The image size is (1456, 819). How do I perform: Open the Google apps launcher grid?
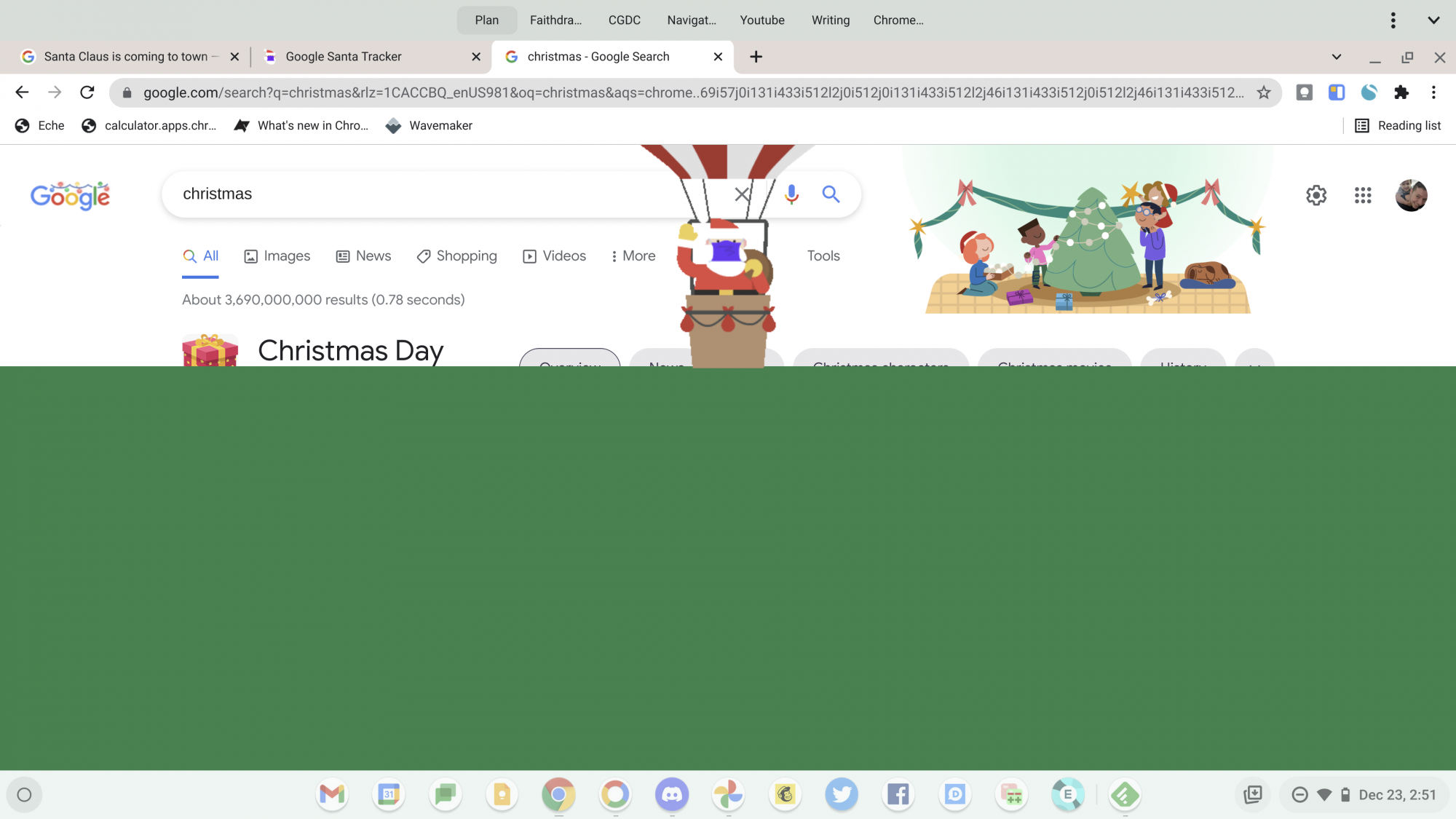(1363, 195)
